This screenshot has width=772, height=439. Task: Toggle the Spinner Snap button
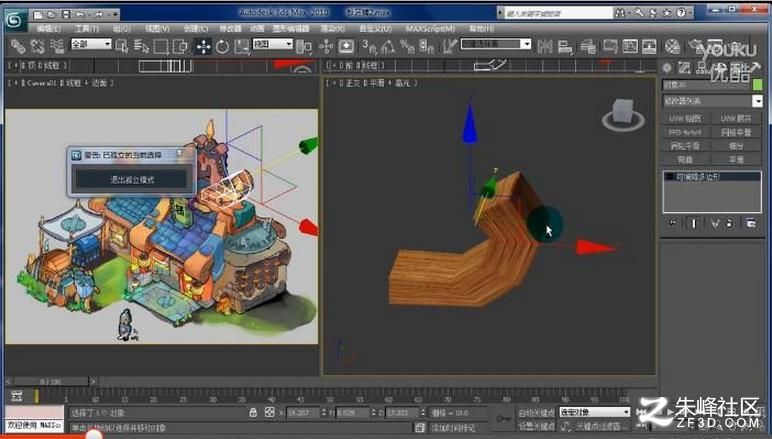tap(426, 46)
